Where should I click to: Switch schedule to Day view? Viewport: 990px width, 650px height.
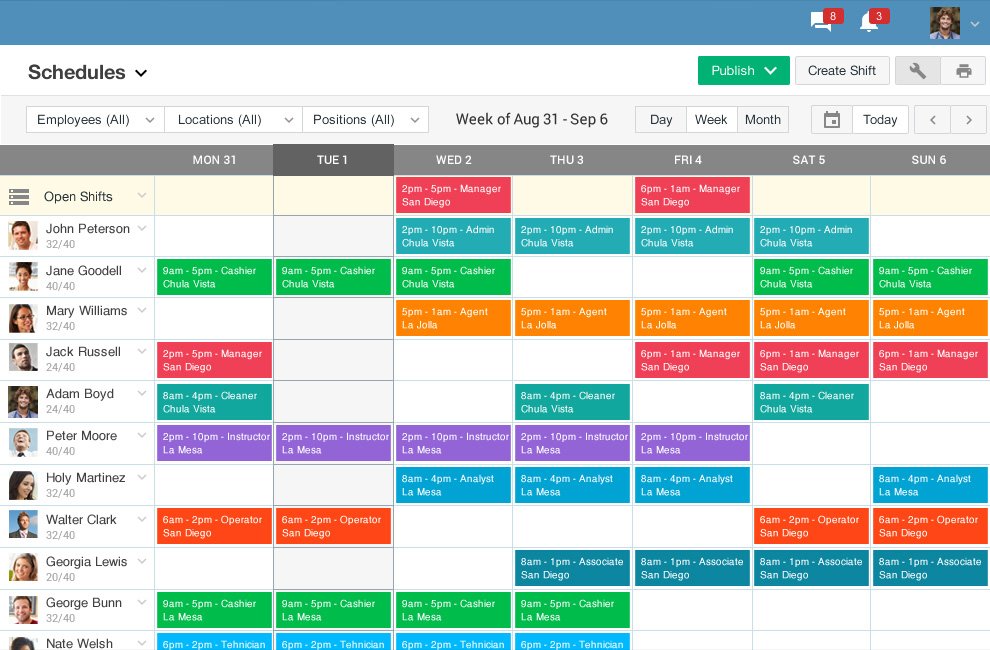coord(660,119)
